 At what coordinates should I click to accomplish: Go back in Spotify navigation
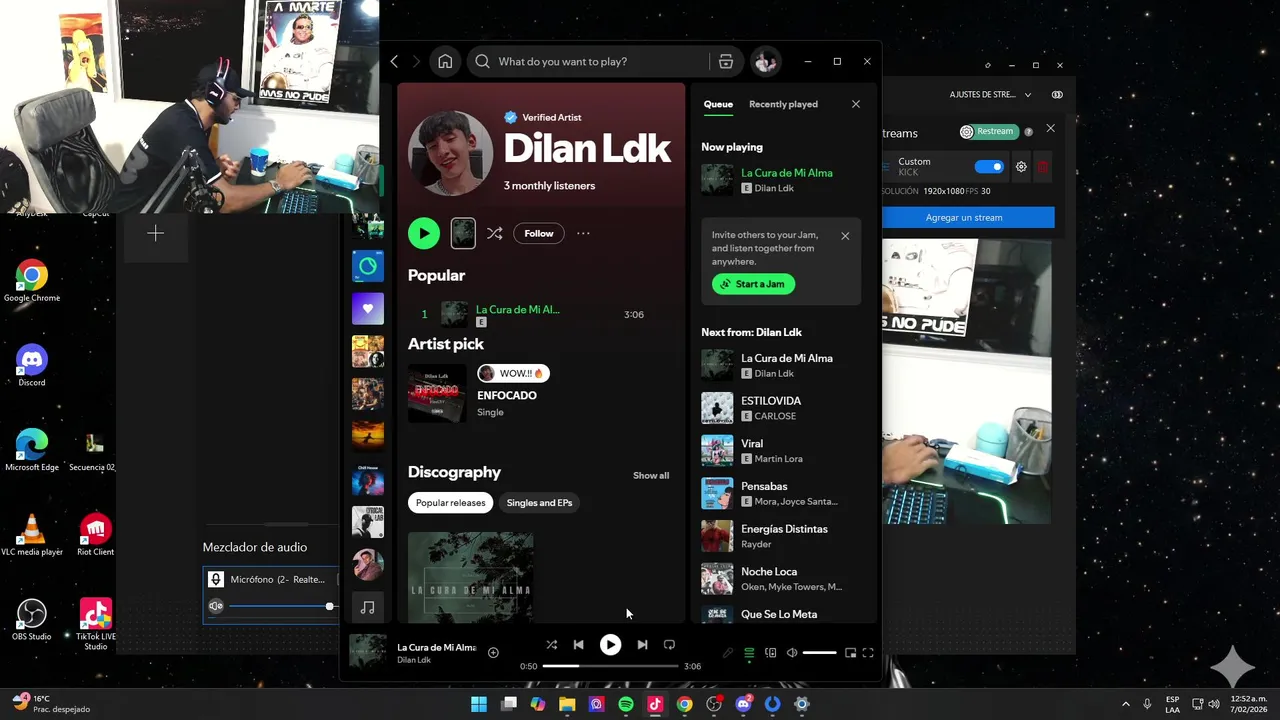coord(394,61)
